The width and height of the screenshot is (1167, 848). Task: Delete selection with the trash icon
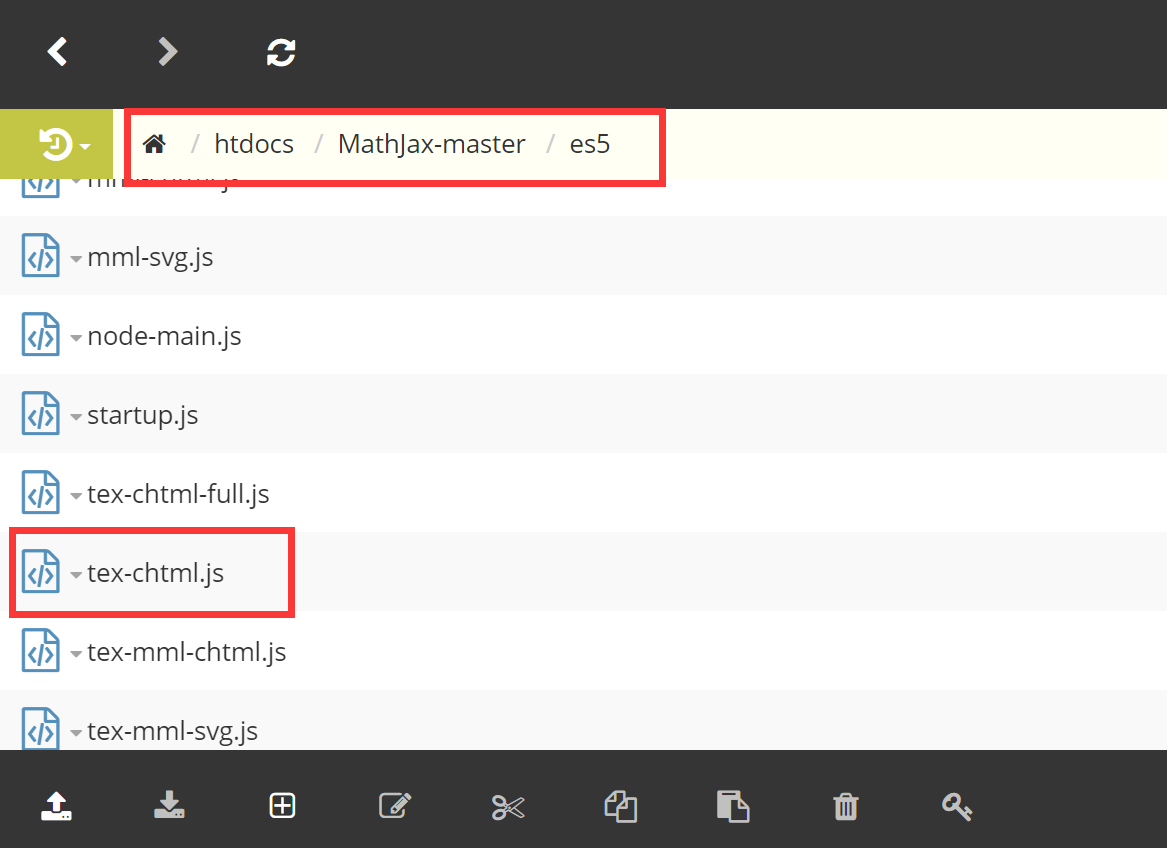click(x=846, y=806)
